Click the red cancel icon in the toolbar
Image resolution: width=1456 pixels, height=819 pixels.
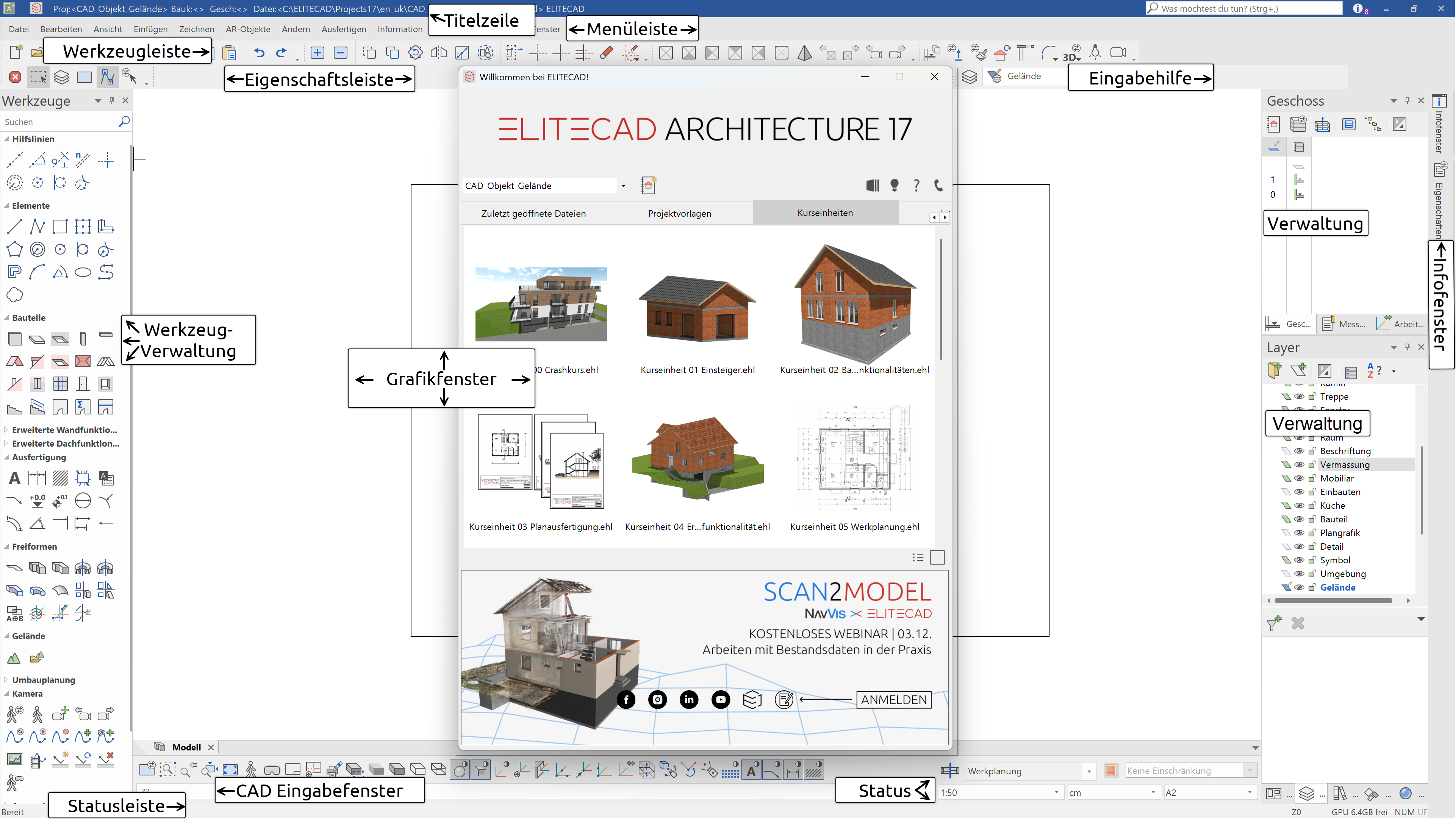(15, 77)
